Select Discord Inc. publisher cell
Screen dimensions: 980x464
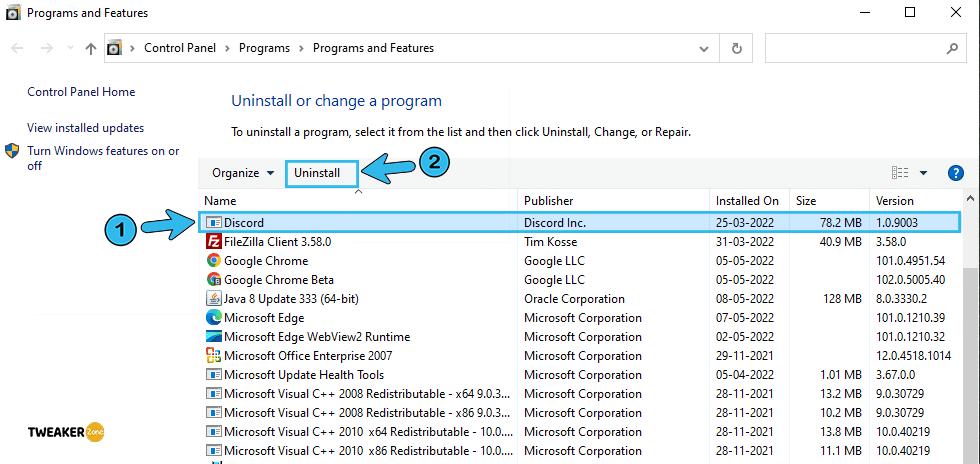click(x=555, y=223)
